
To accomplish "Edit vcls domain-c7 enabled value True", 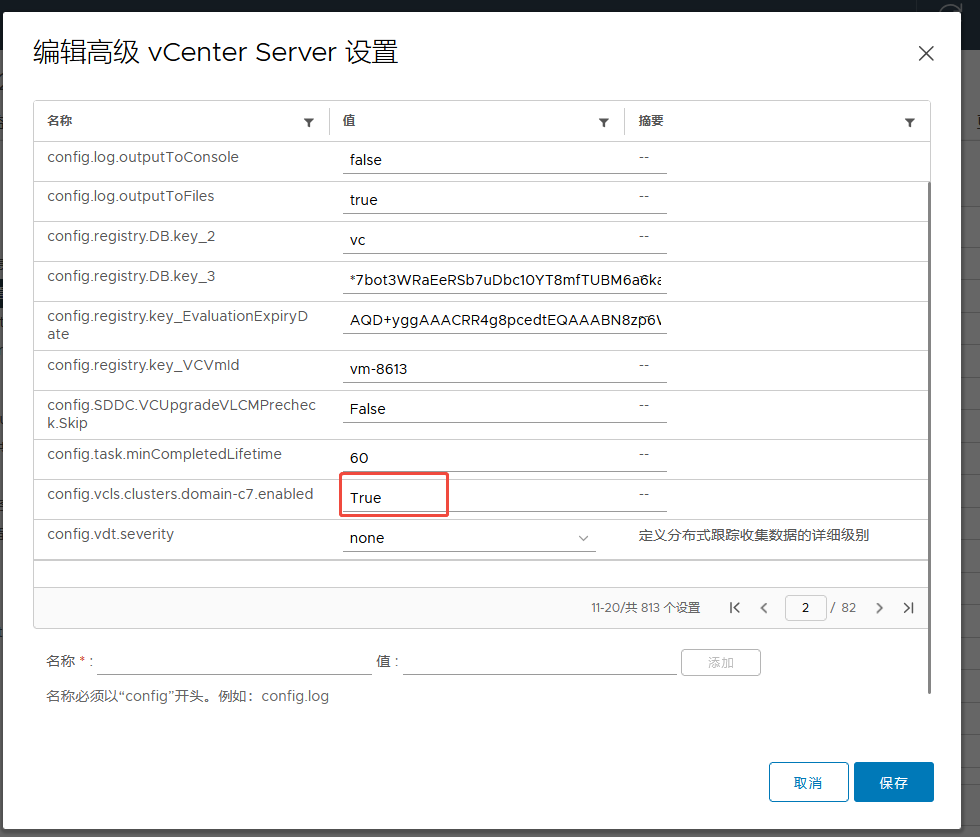I will (504, 498).
